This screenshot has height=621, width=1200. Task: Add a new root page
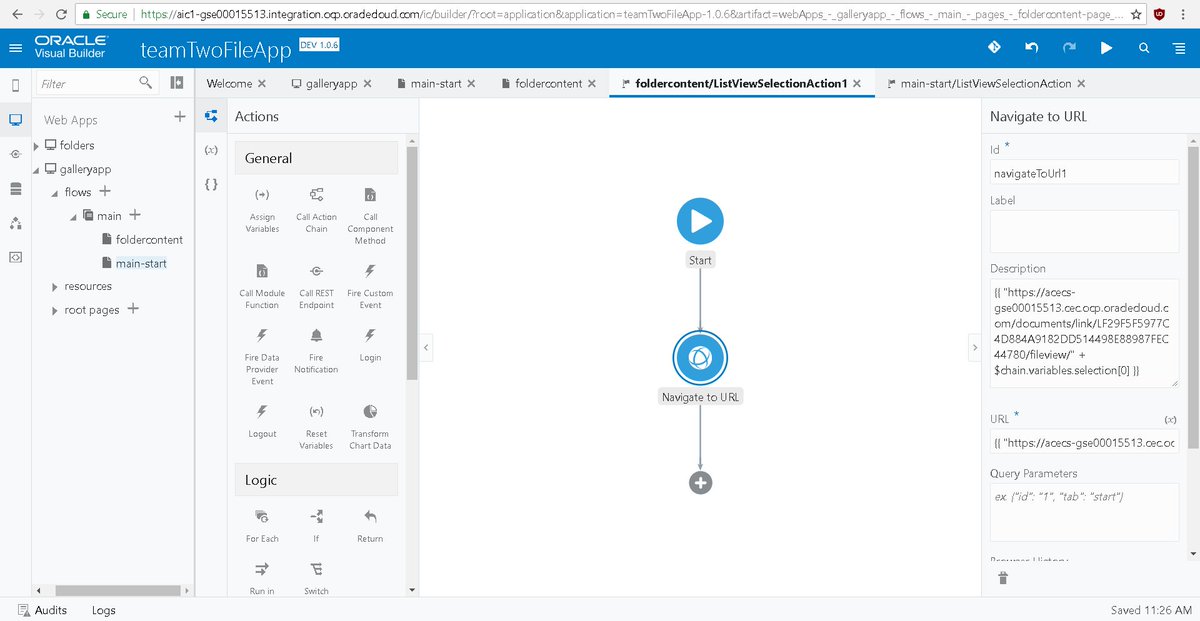pos(132,309)
